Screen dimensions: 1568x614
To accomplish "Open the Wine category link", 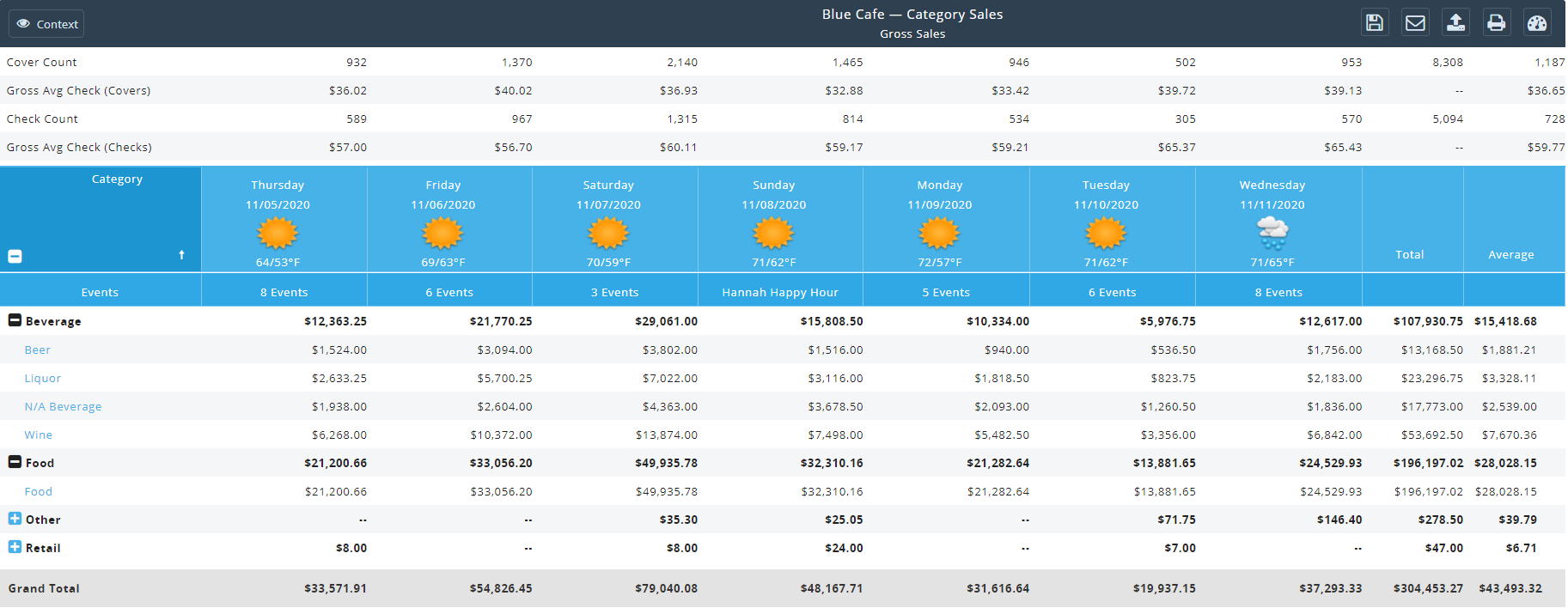I will tap(39, 435).
